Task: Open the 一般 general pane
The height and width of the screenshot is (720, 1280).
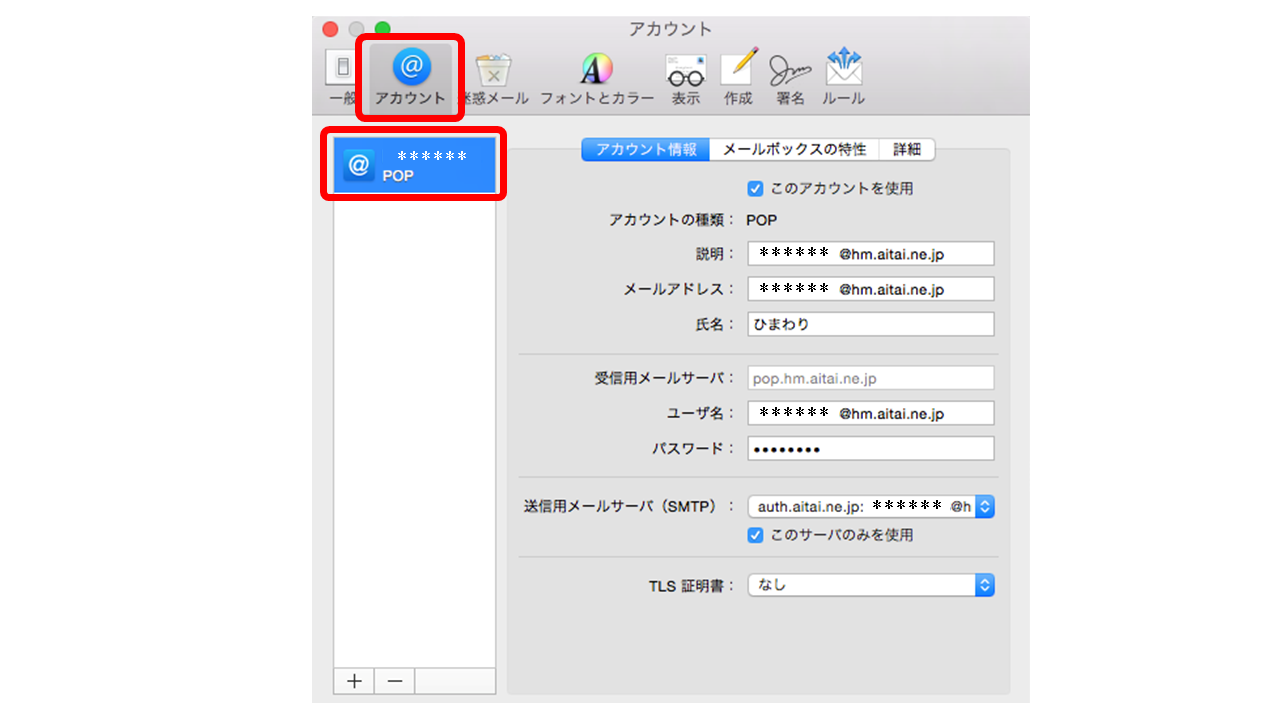Action: pyautogui.click(x=342, y=80)
